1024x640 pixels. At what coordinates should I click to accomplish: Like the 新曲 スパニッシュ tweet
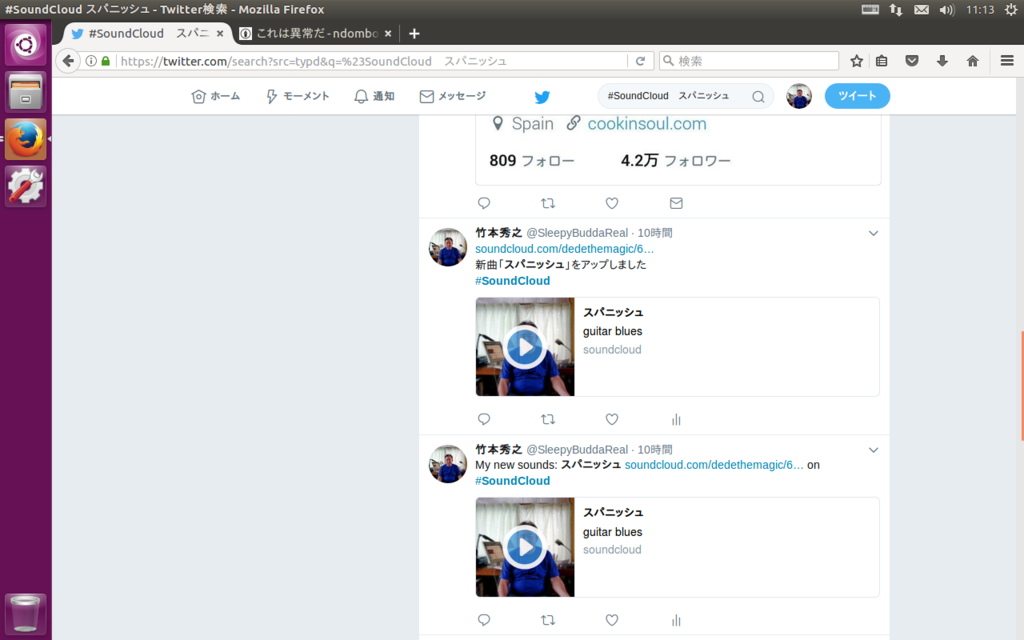tap(612, 419)
